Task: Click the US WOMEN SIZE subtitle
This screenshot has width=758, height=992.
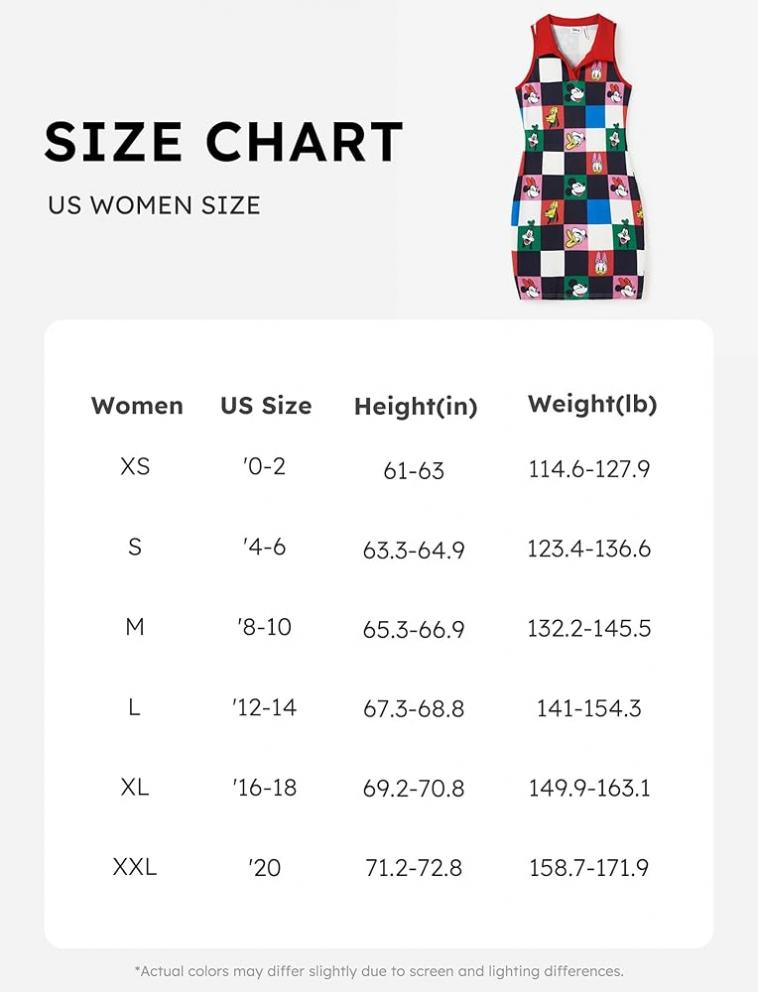Action: pyautogui.click(x=154, y=206)
